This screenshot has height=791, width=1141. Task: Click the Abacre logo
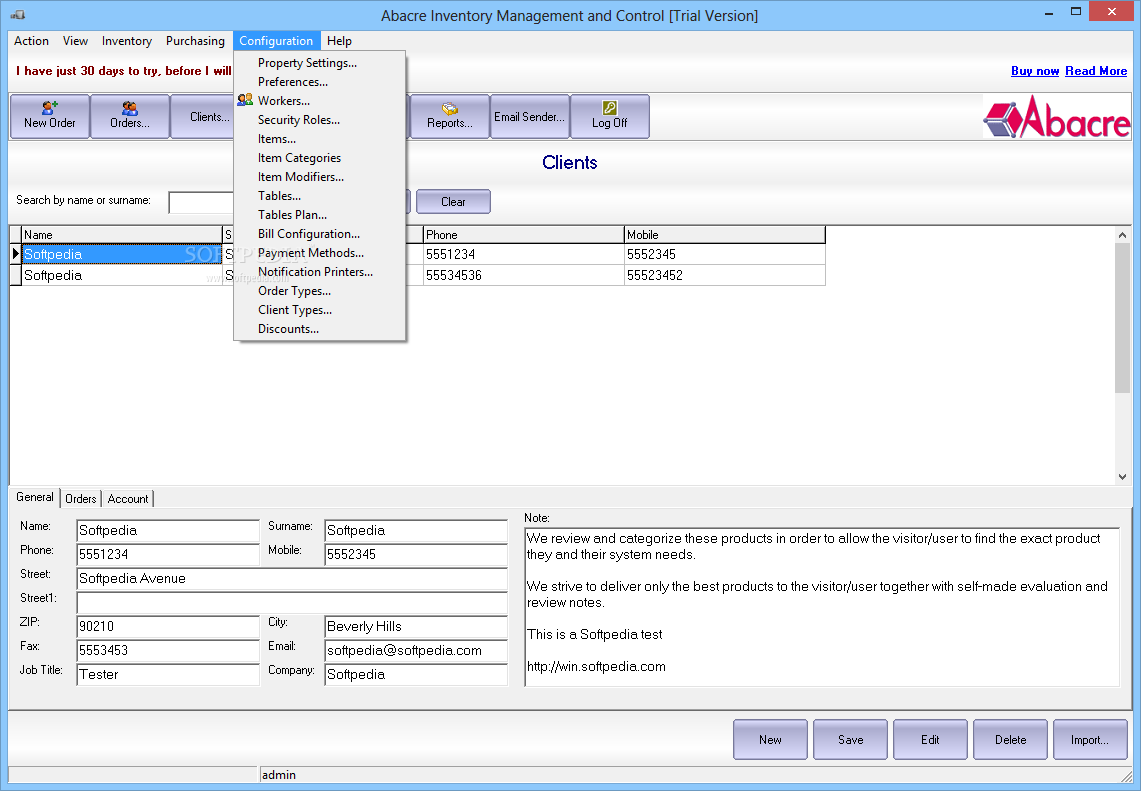click(x=1056, y=117)
